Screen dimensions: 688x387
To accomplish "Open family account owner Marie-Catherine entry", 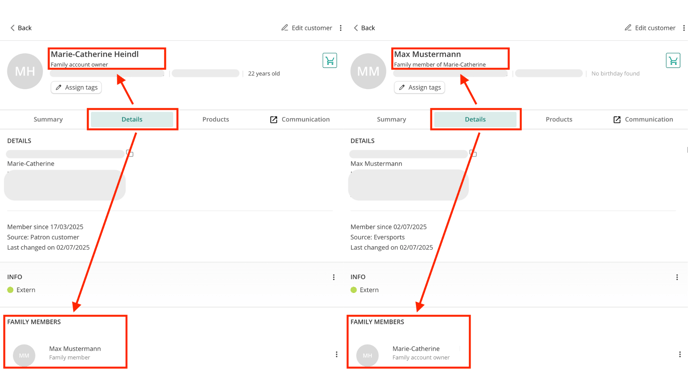I will click(x=421, y=353).
